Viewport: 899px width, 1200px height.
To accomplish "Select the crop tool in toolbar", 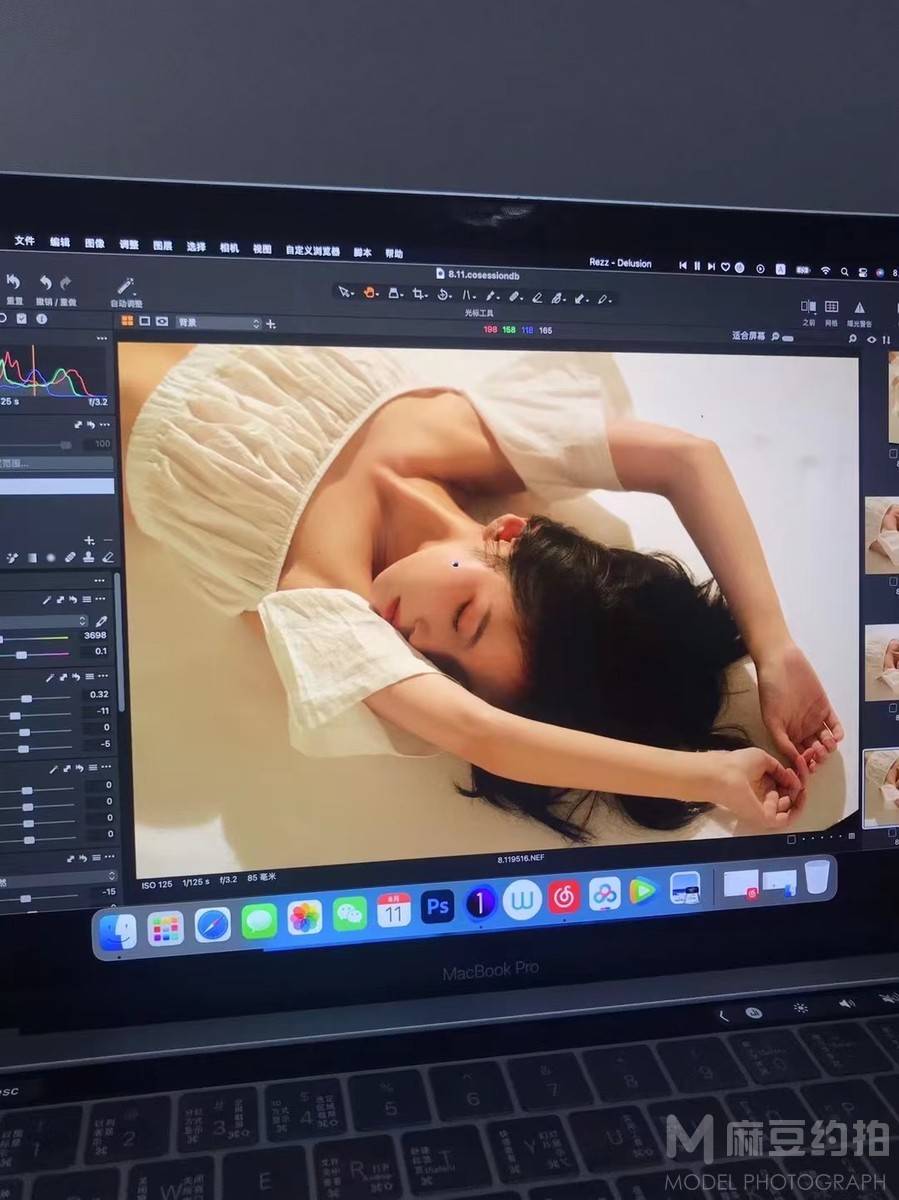I will [x=420, y=295].
